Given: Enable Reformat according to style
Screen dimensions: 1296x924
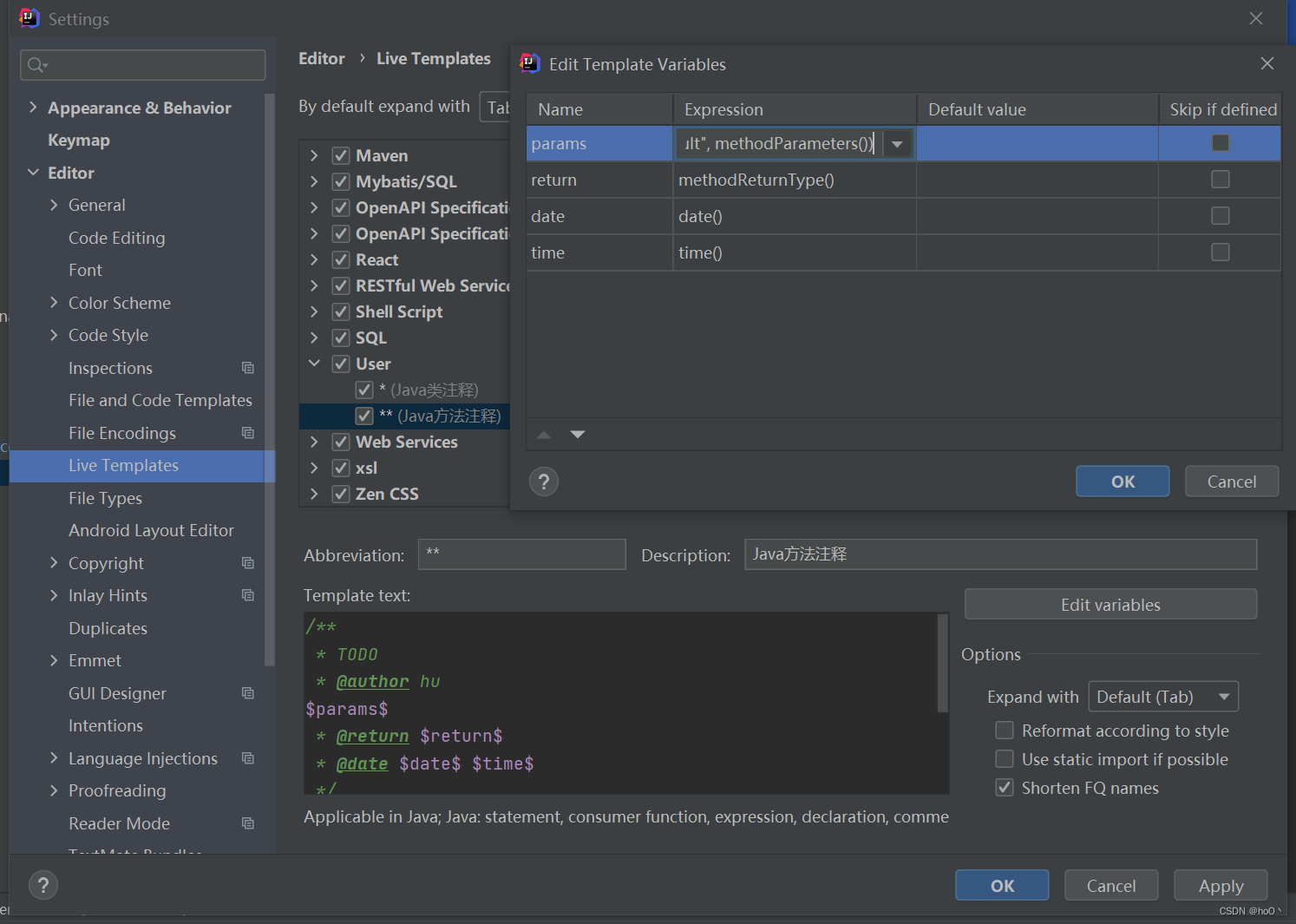Looking at the screenshot, I should pyautogui.click(x=1005, y=731).
